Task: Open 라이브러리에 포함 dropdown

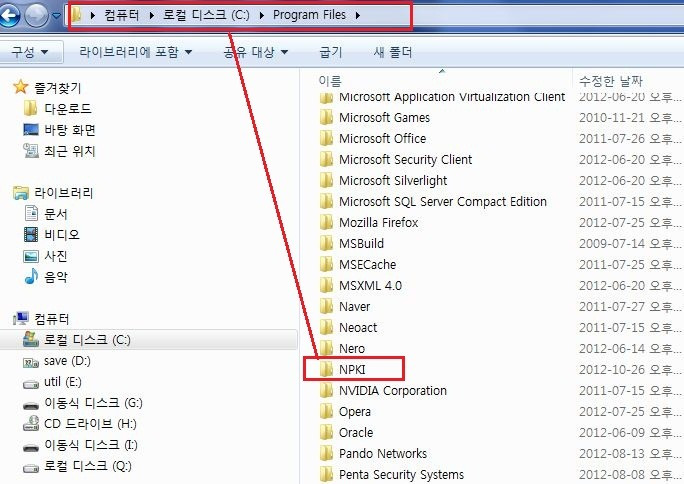Action: click(136, 52)
